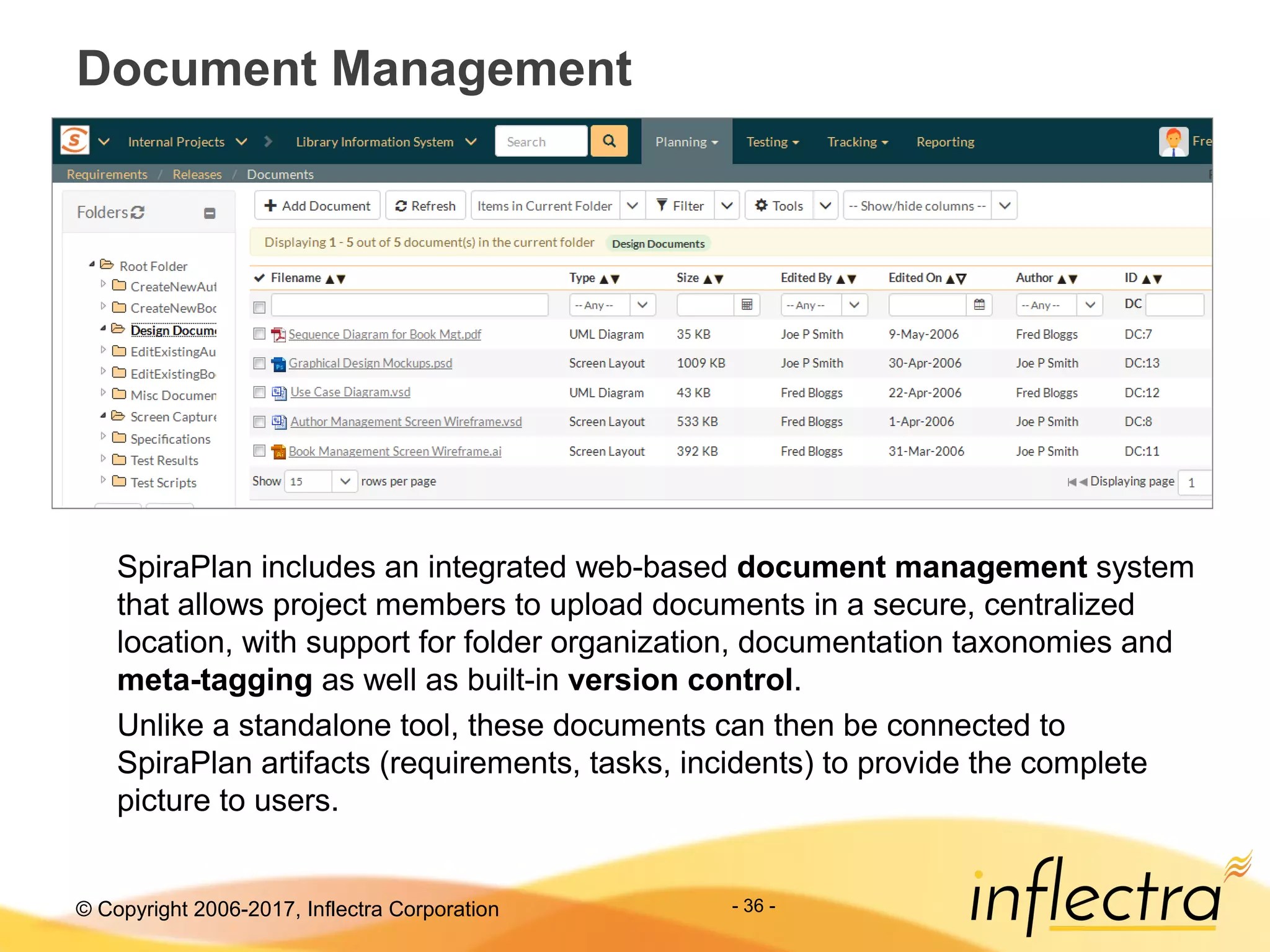Expand the Library Information System dropdown
Image resolution: width=1270 pixels, height=952 pixels.
(x=471, y=142)
